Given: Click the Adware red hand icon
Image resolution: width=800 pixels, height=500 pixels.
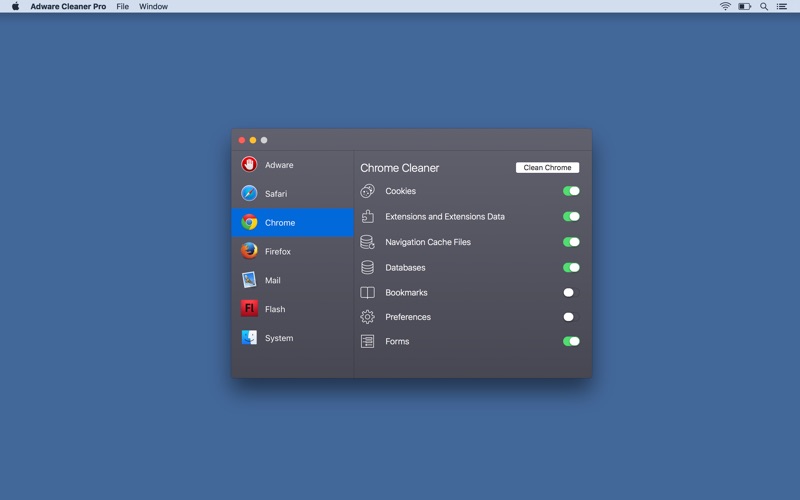Looking at the screenshot, I should (249, 164).
